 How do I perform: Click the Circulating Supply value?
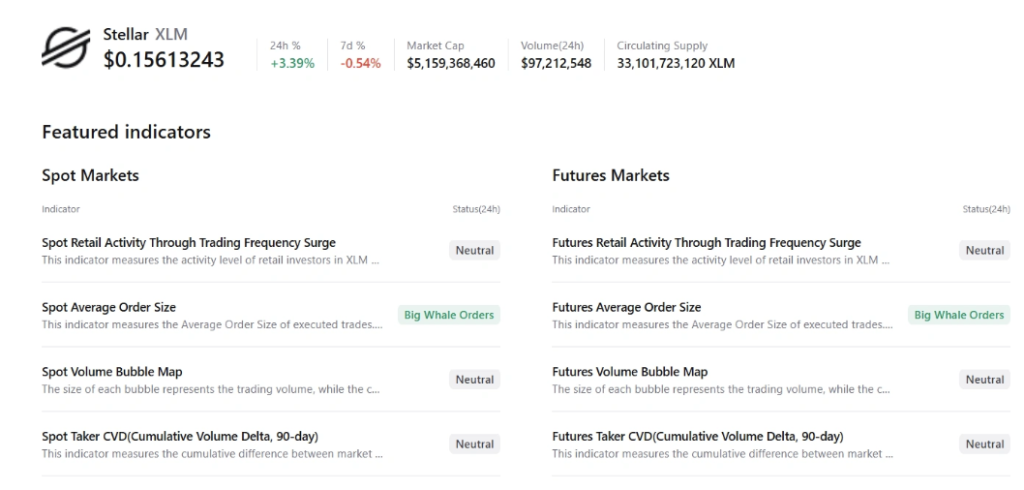[x=669, y=64]
